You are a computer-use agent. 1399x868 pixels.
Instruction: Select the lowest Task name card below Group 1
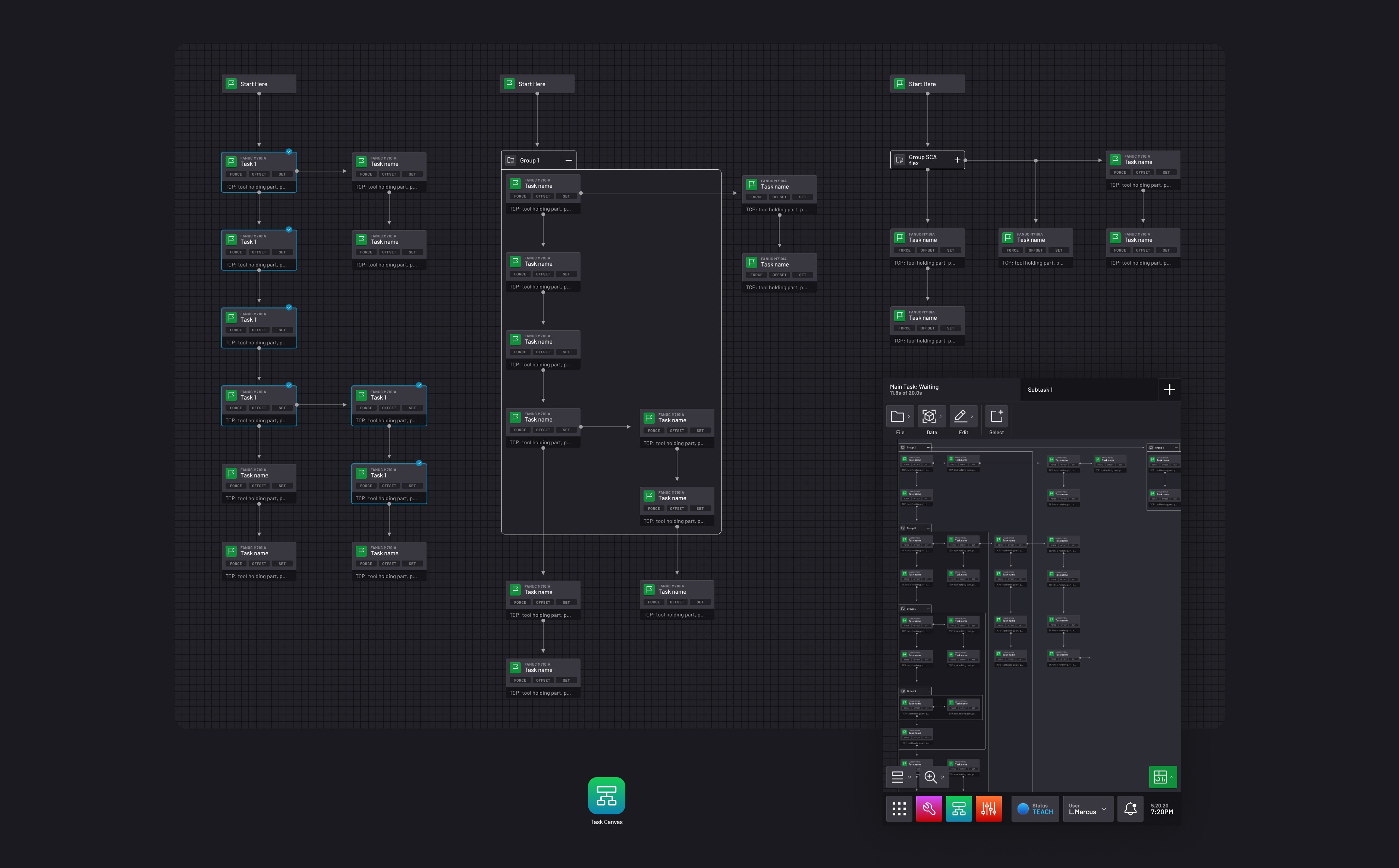tap(543, 679)
